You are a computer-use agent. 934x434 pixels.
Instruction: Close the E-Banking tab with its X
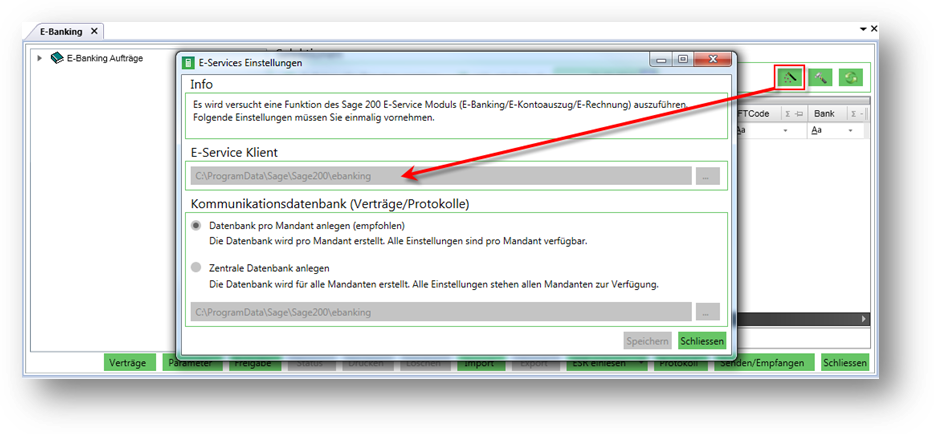(x=94, y=32)
